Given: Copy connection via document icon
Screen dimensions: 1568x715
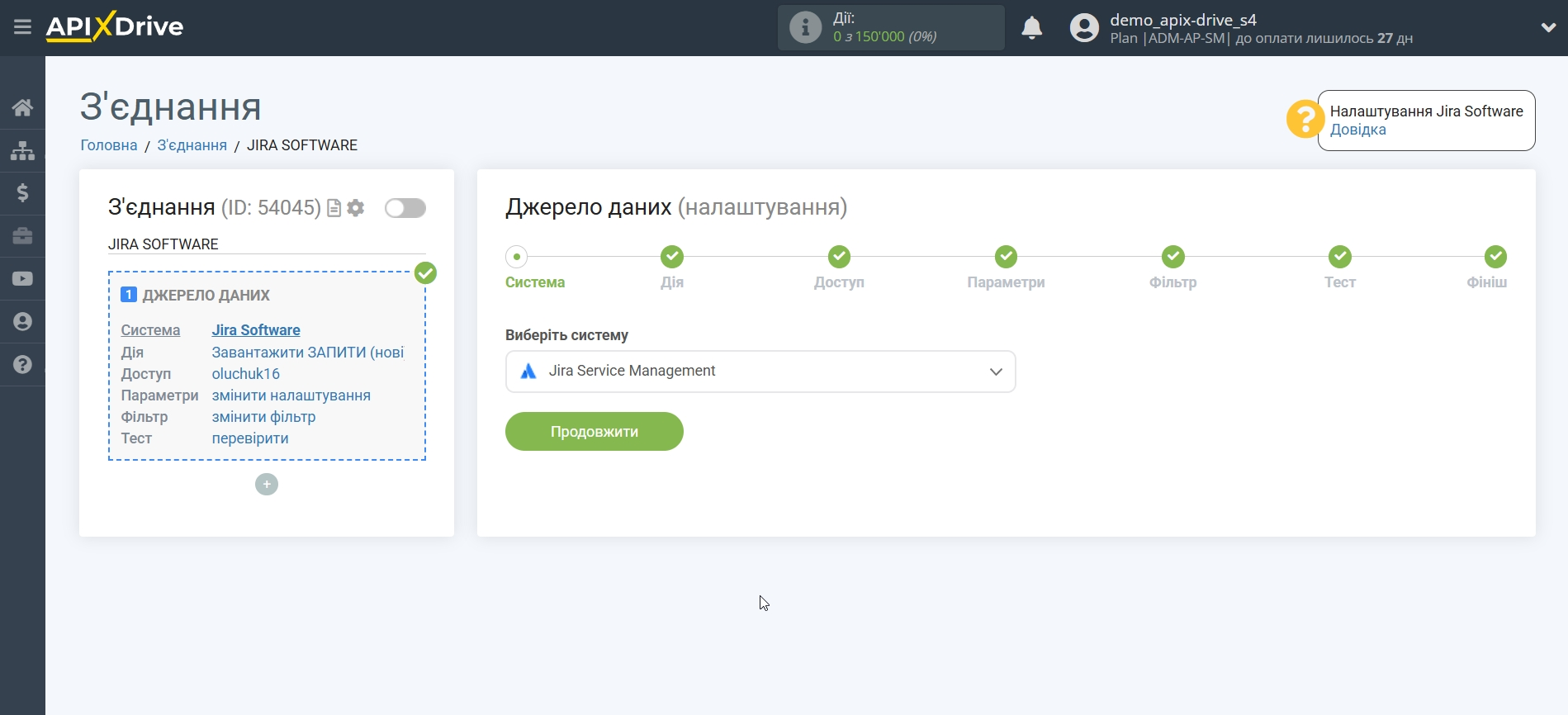Looking at the screenshot, I should 334,208.
